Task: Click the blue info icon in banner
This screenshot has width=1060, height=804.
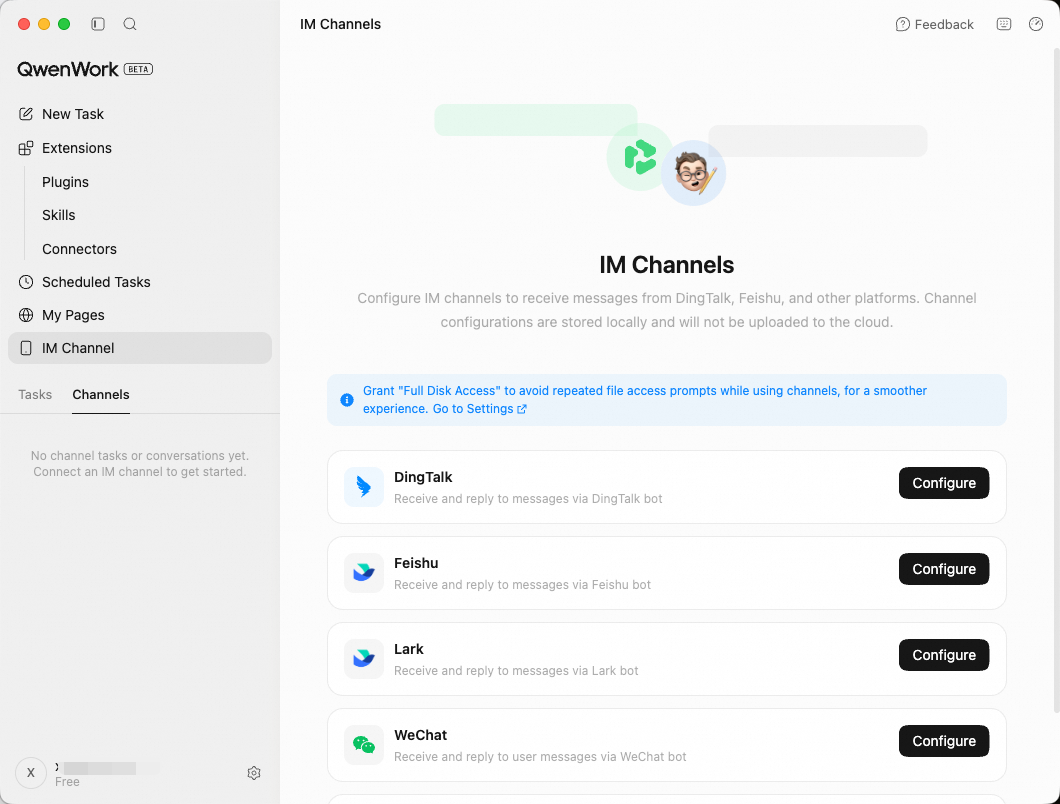Action: pos(347,400)
